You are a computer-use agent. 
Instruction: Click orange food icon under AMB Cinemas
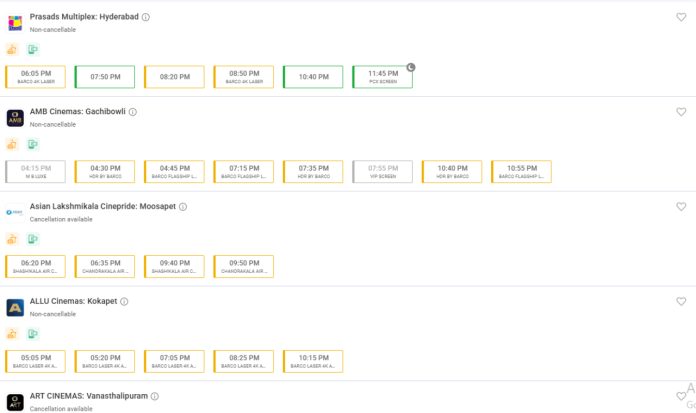12,144
